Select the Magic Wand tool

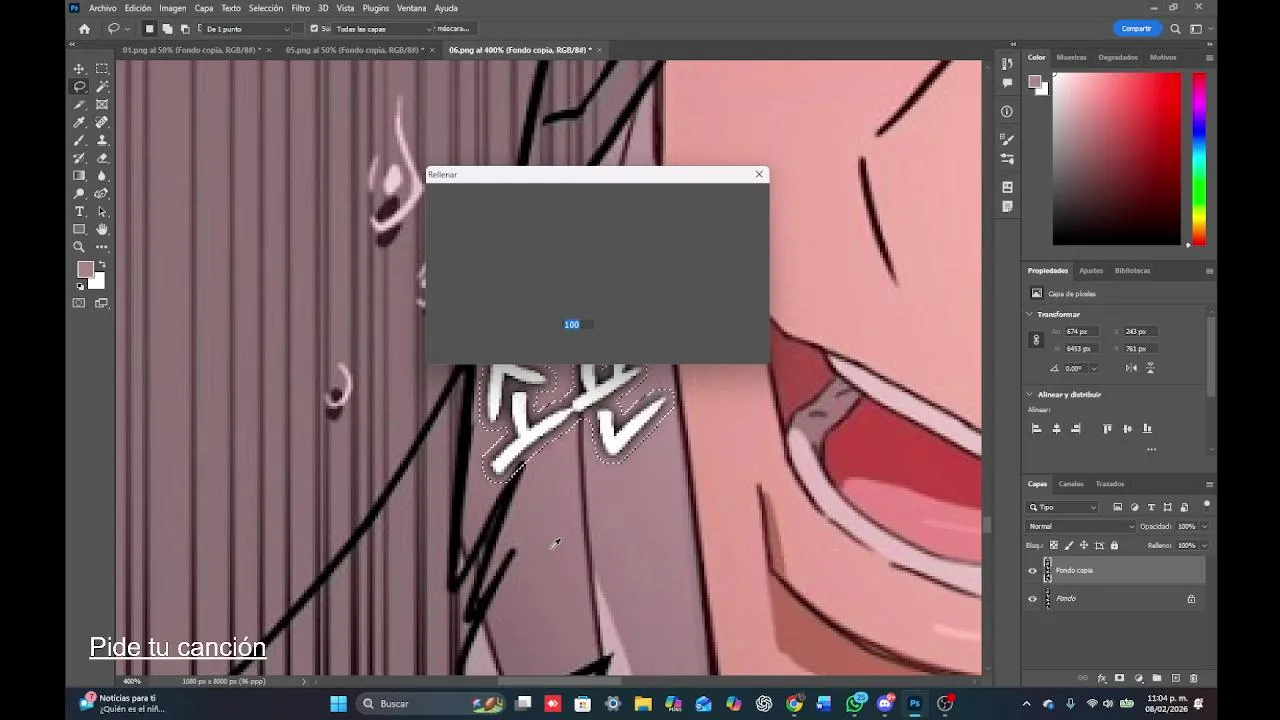coord(102,87)
